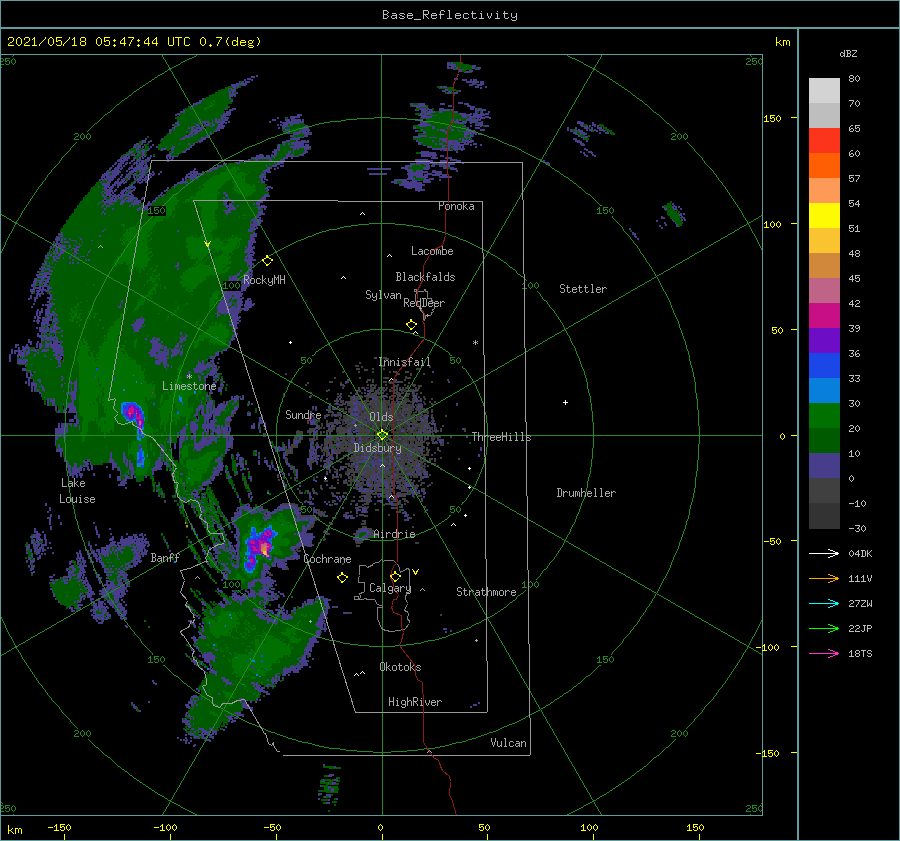Select the red 65-60 dBZ swatch
Screen dimensions: 900x841
pos(824,141)
